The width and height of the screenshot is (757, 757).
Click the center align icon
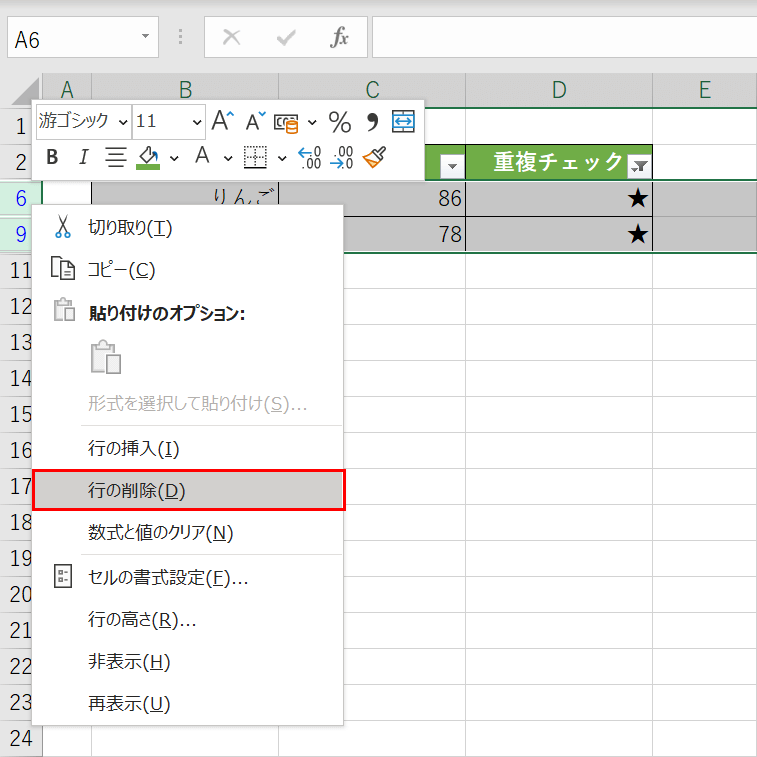(x=116, y=157)
